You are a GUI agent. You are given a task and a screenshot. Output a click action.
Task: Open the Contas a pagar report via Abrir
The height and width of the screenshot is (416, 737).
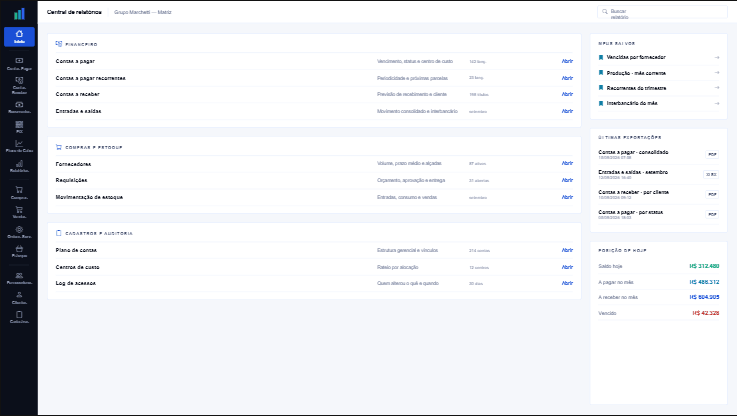click(x=567, y=61)
